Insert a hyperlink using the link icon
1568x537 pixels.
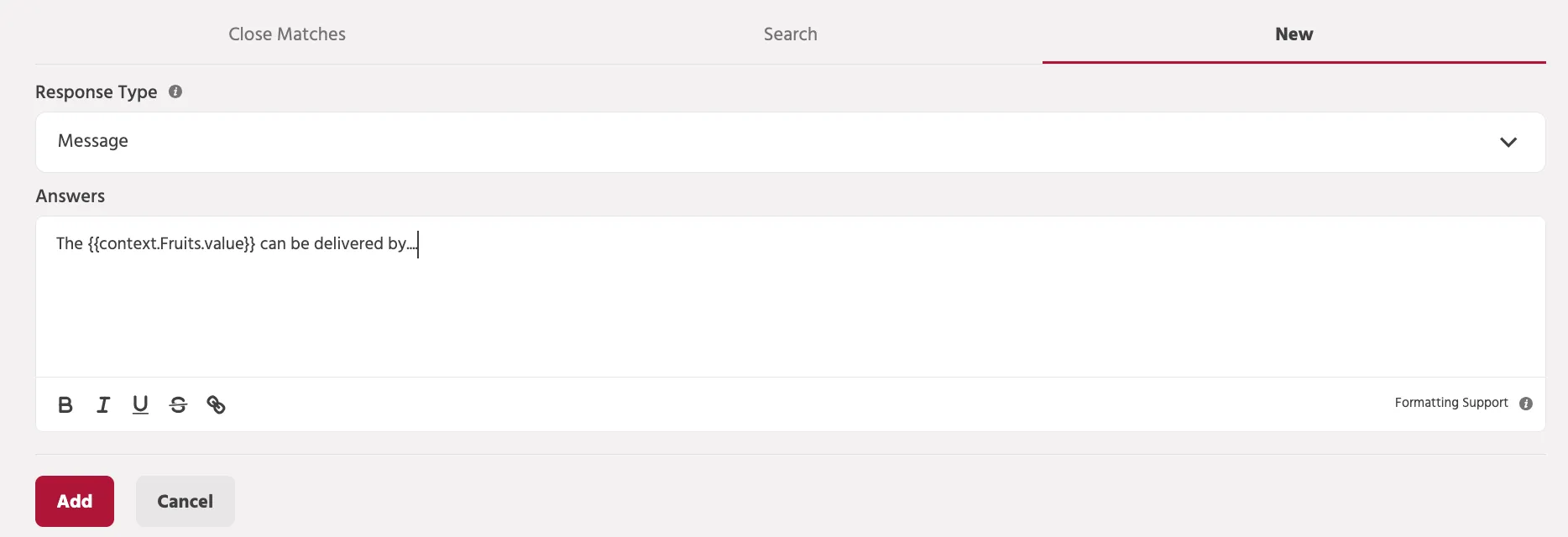coord(216,405)
